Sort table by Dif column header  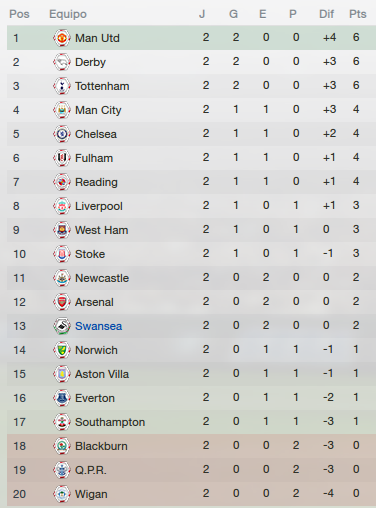[x=326, y=14]
